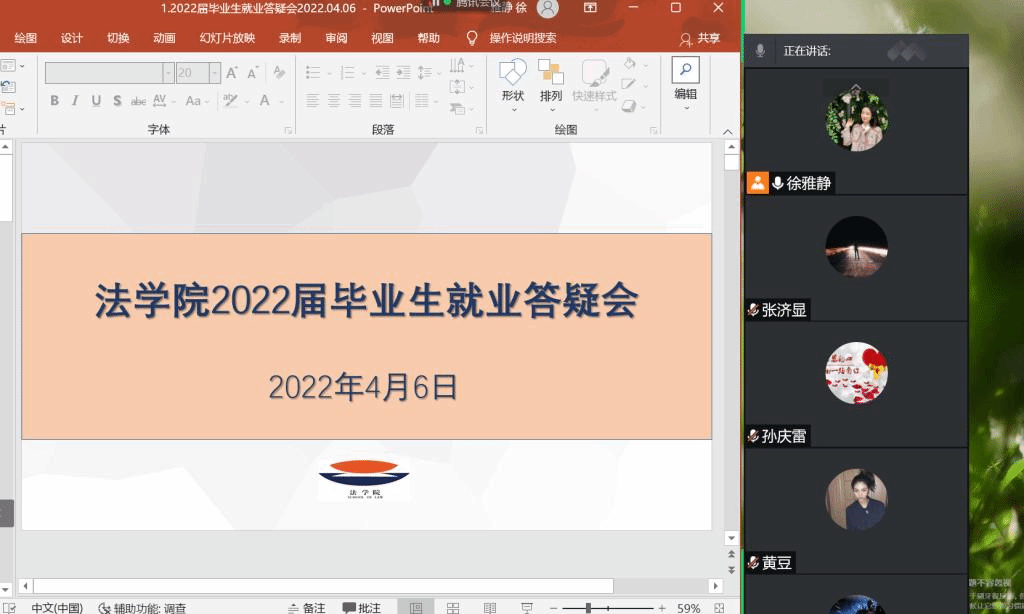Switch to reading view
1024x614 pixels.
tap(490, 607)
